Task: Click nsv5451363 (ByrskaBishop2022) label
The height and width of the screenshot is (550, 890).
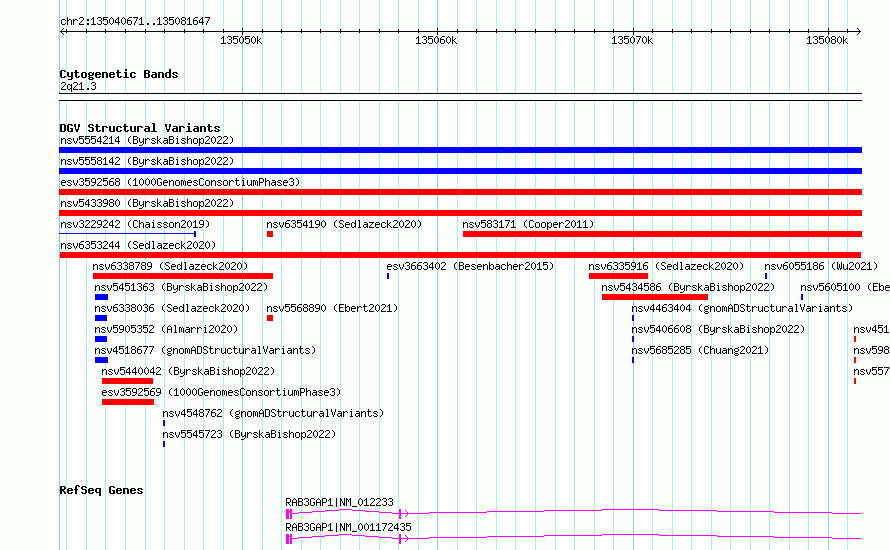Action: tap(181, 287)
